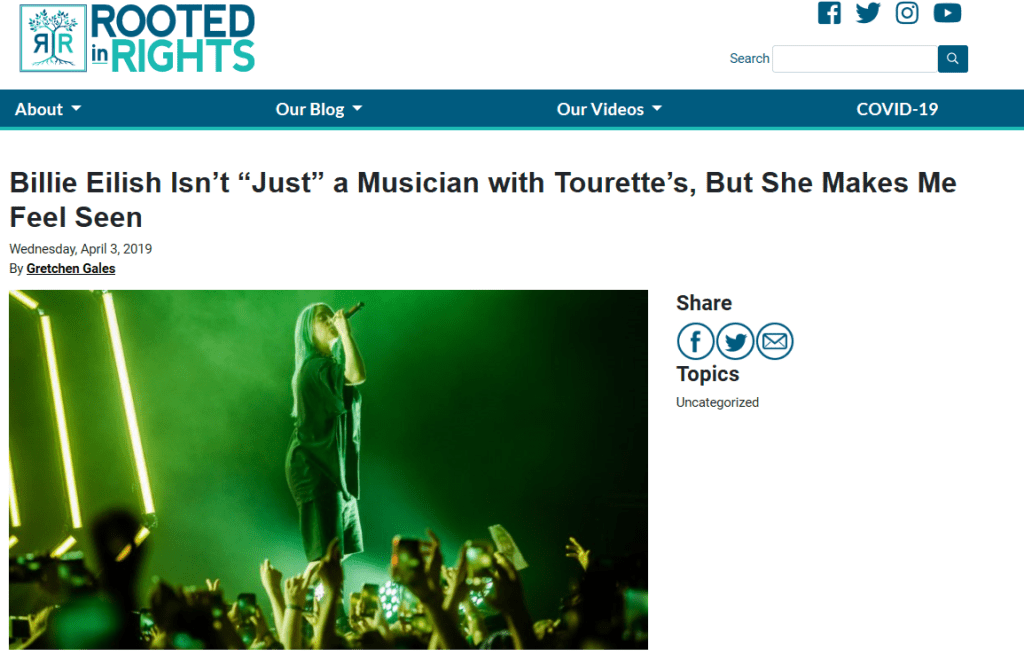Open the Facebook page icon in header

[x=829, y=13]
